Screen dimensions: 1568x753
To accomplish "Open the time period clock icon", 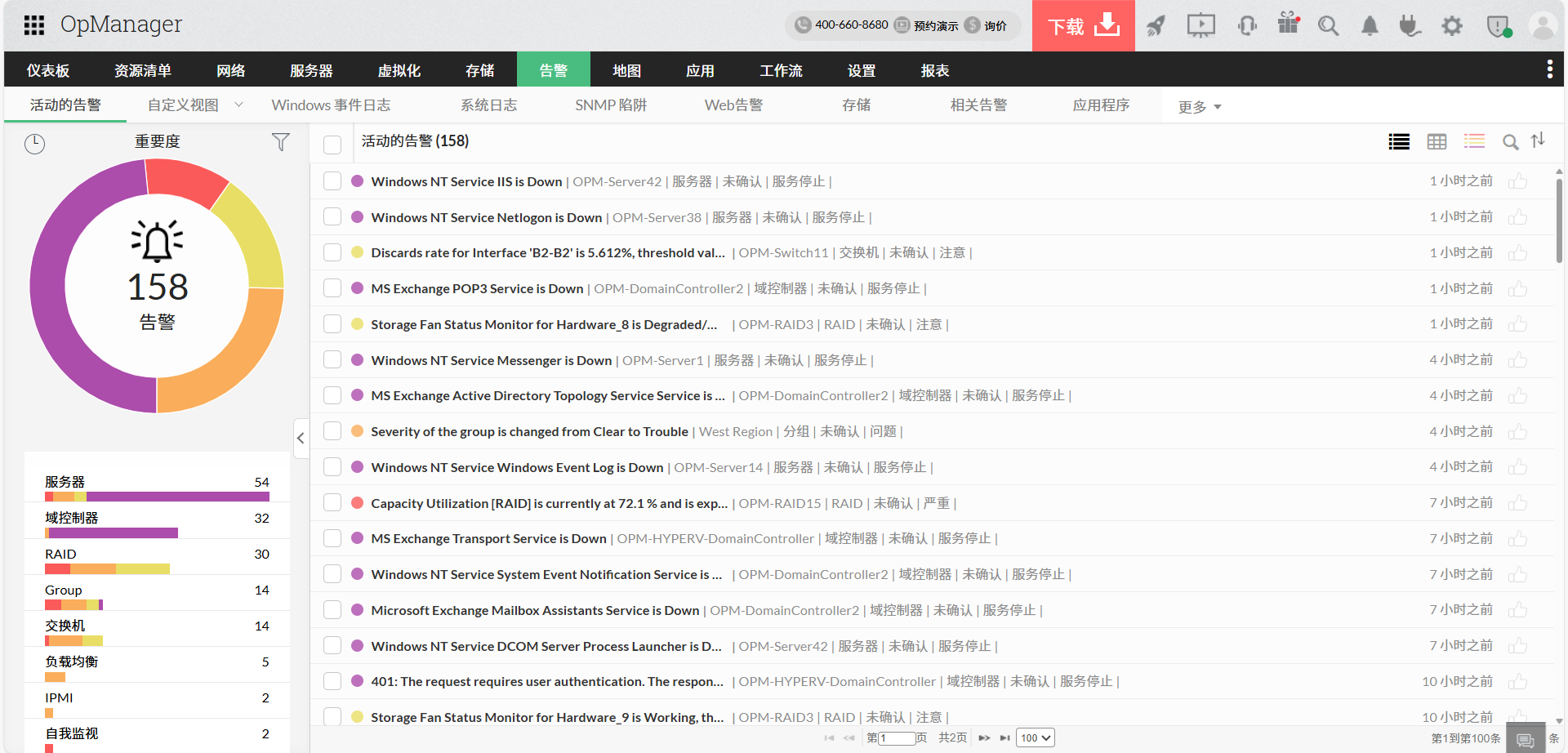I will point(34,144).
